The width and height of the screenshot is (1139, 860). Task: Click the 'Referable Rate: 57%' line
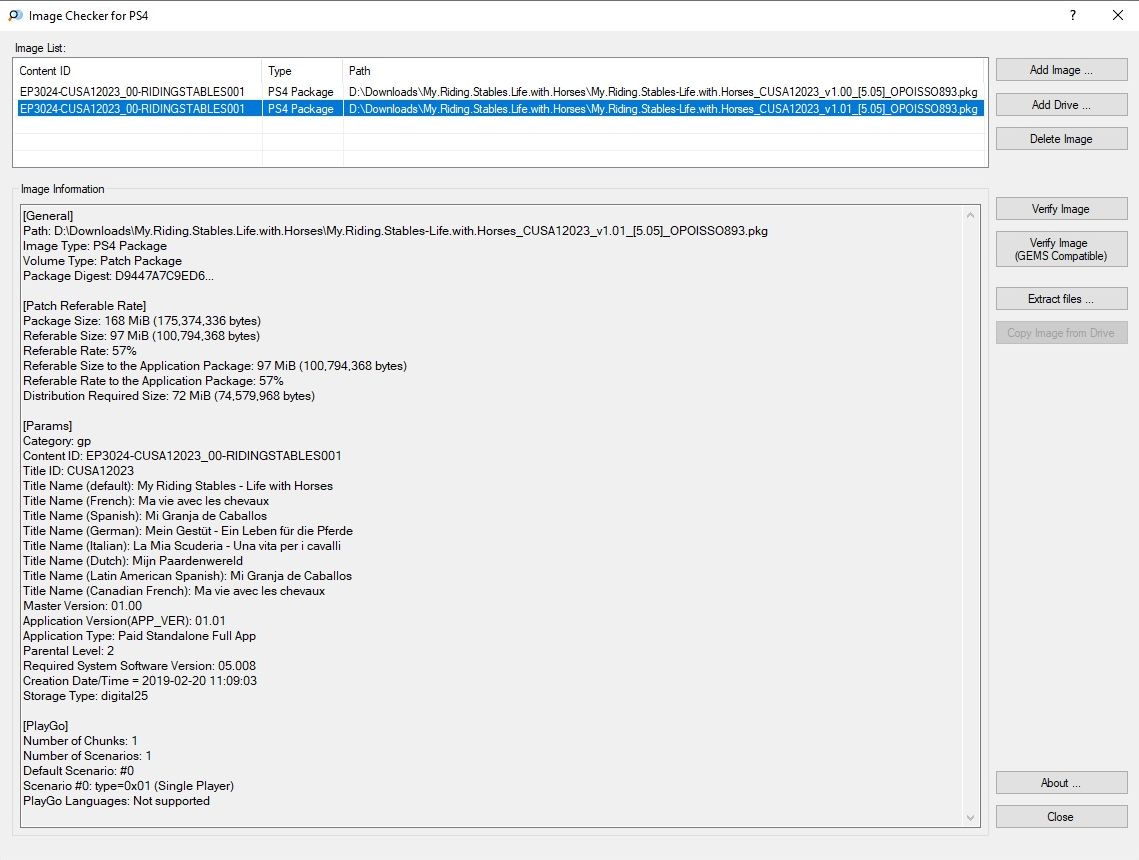[80, 351]
